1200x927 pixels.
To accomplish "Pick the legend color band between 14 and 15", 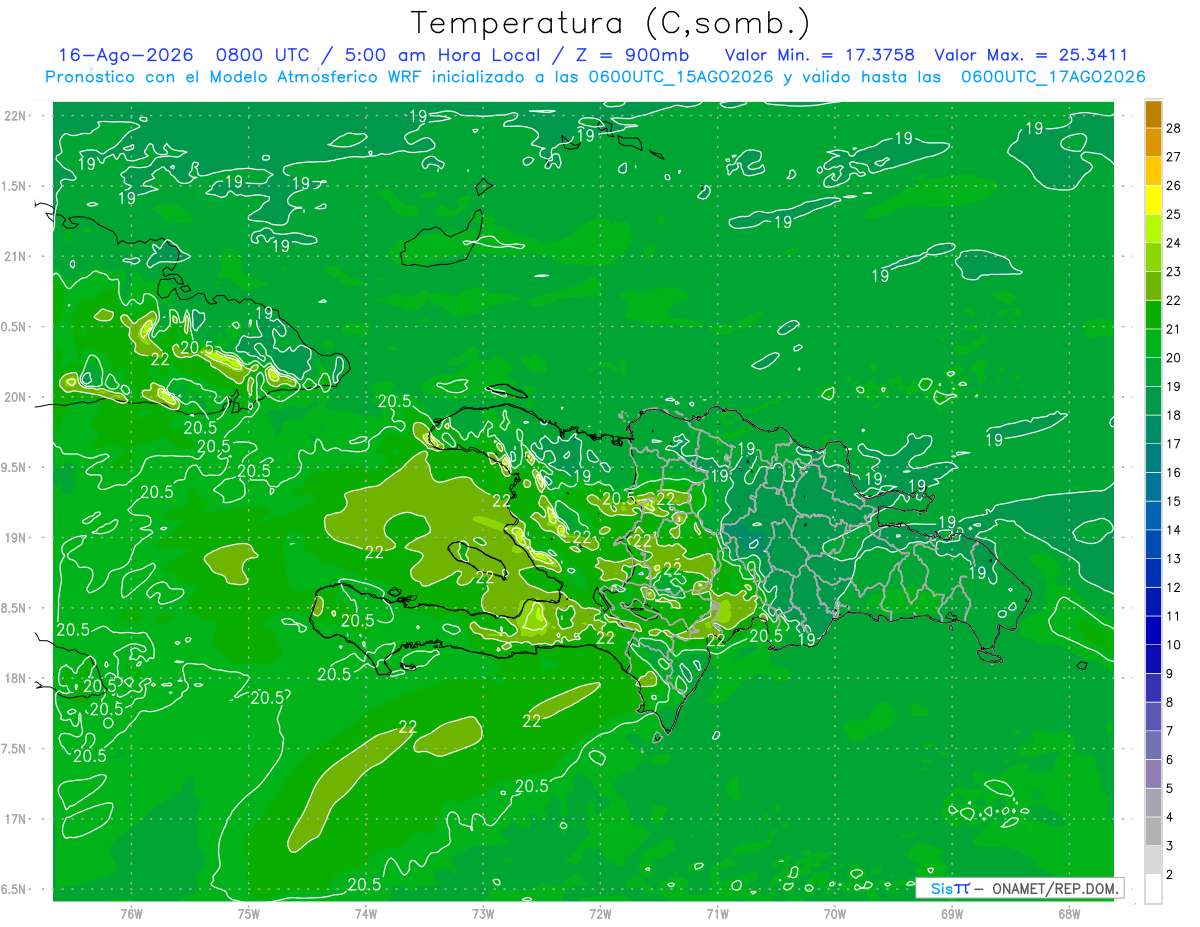I will coord(1153,515).
